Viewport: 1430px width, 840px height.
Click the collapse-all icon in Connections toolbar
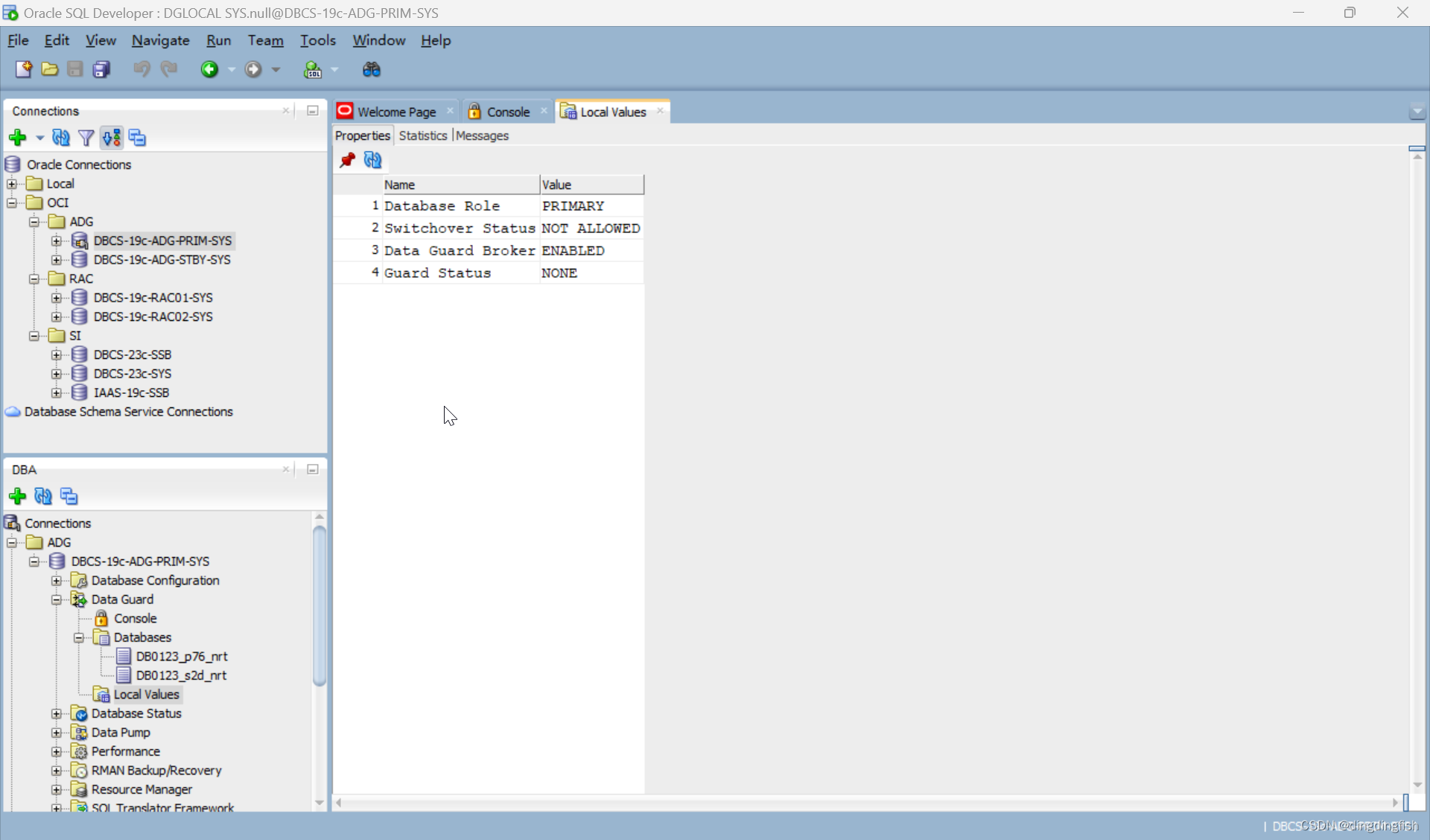coord(137,138)
